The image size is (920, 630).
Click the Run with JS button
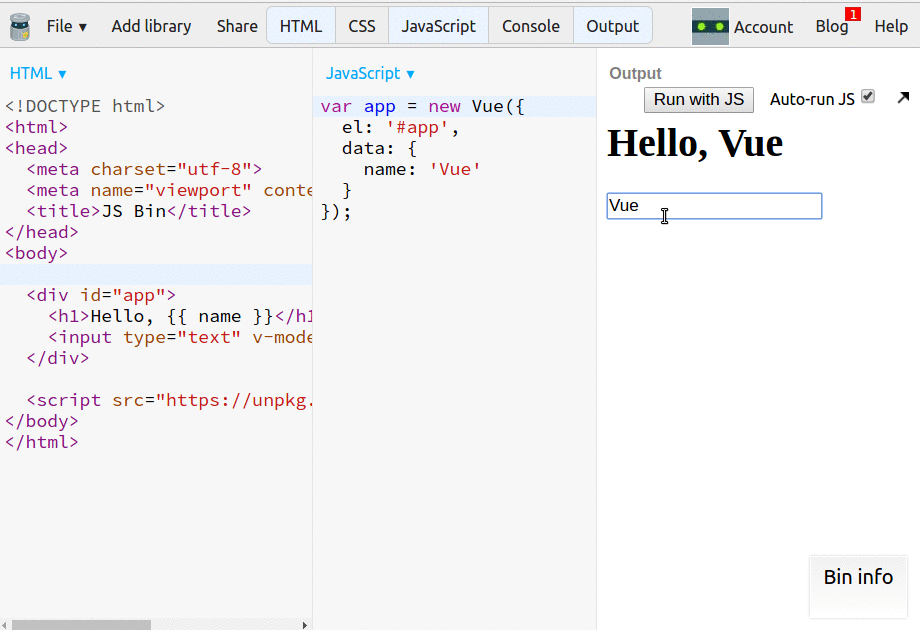(699, 100)
